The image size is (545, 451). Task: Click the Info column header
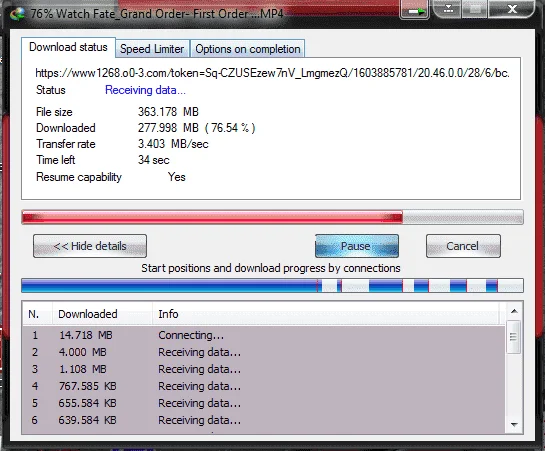click(x=327, y=314)
